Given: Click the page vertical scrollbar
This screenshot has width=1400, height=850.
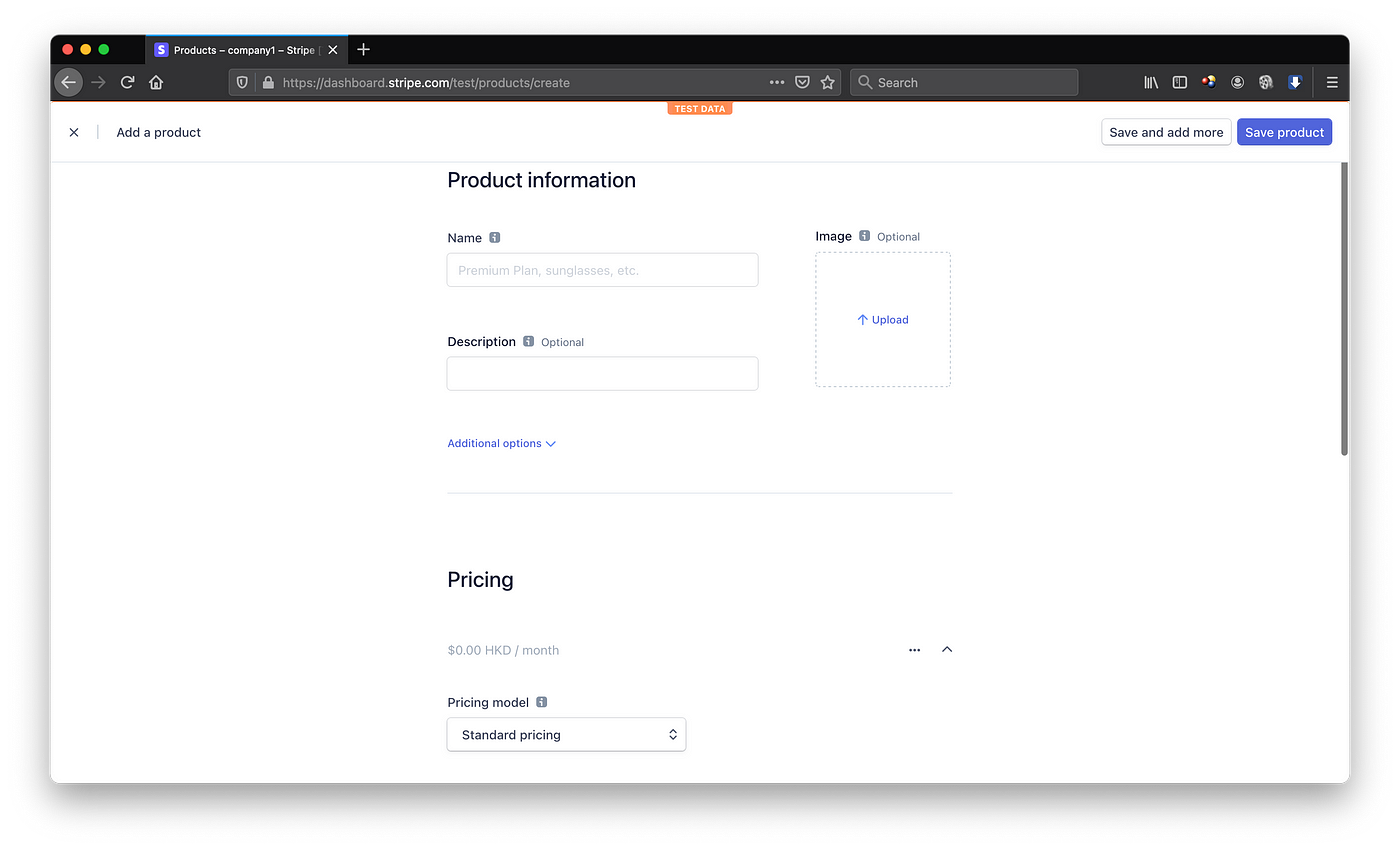Looking at the screenshot, I should (x=1344, y=308).
